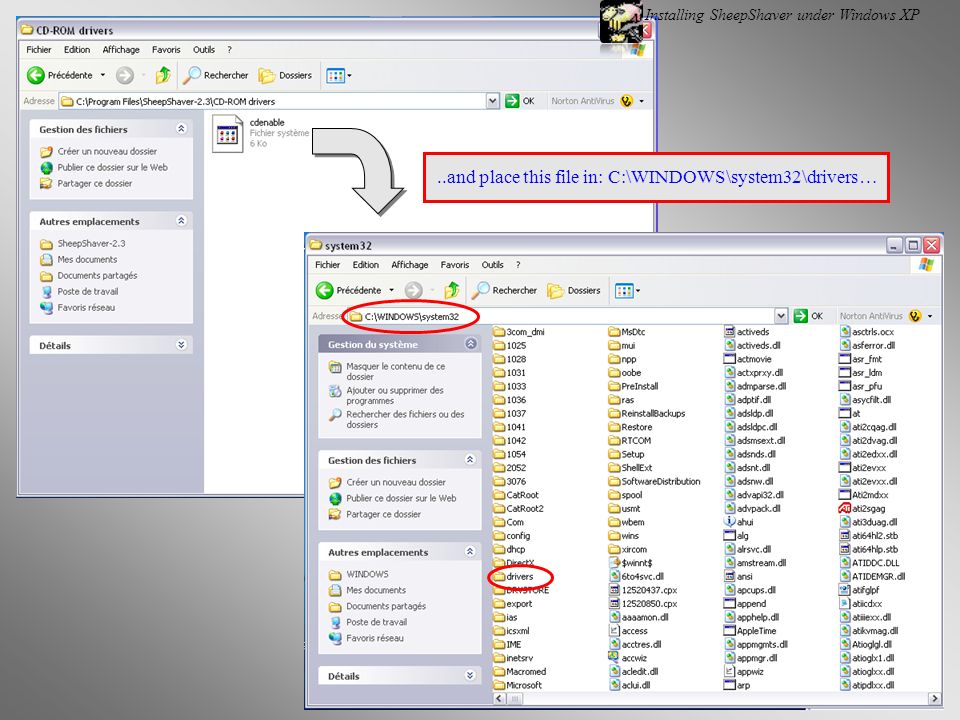The image size is (960, 720).
Task: Select the ATIDEMGR.dll file
Action: point(872,576)
